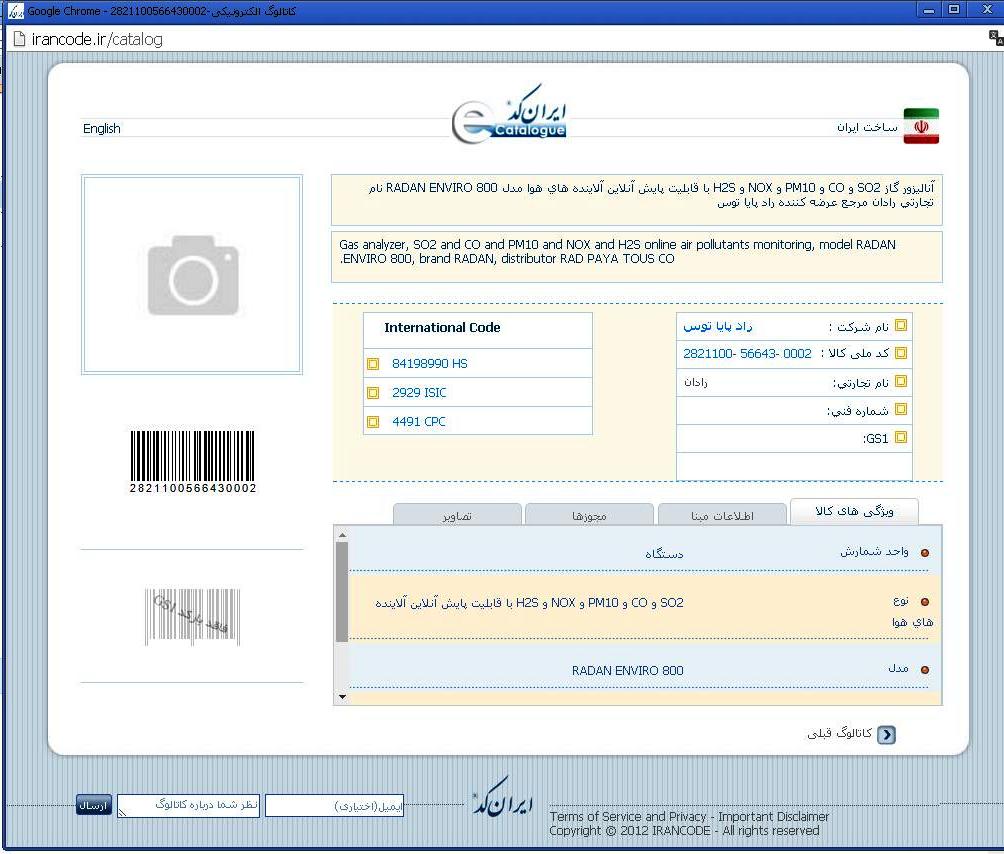Click the IranCode e-Catalogue logo

(x=509, y=115)
